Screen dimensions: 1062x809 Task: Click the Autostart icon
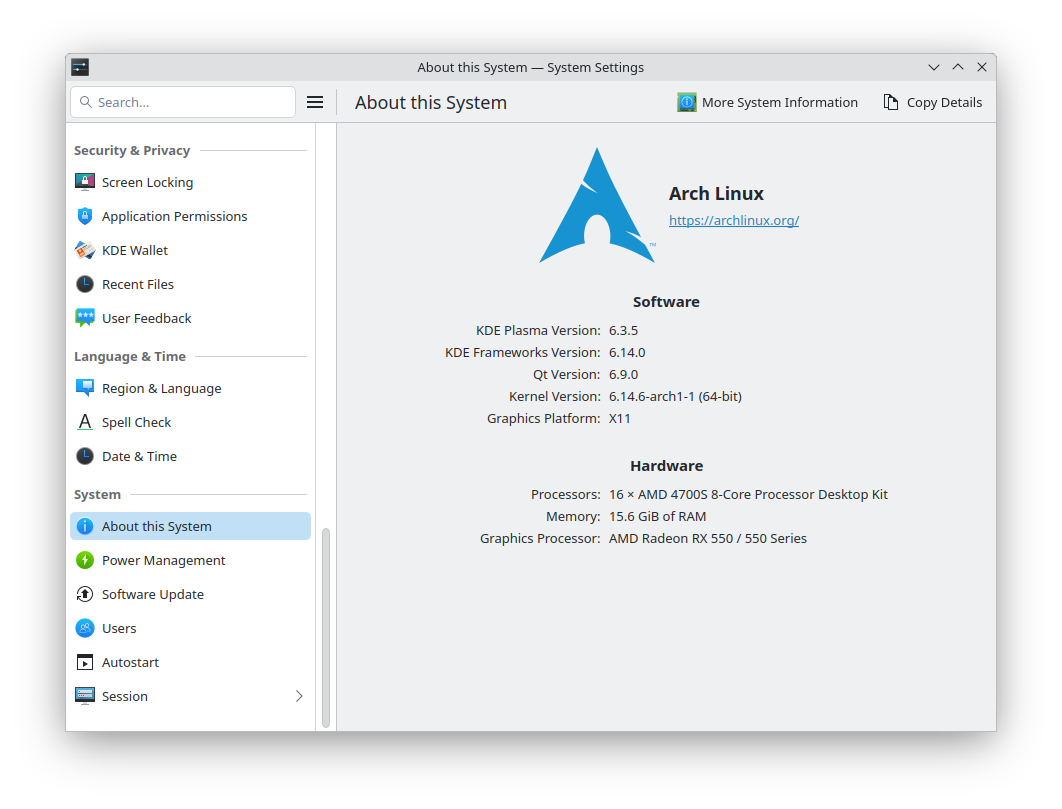pos(85,662)
